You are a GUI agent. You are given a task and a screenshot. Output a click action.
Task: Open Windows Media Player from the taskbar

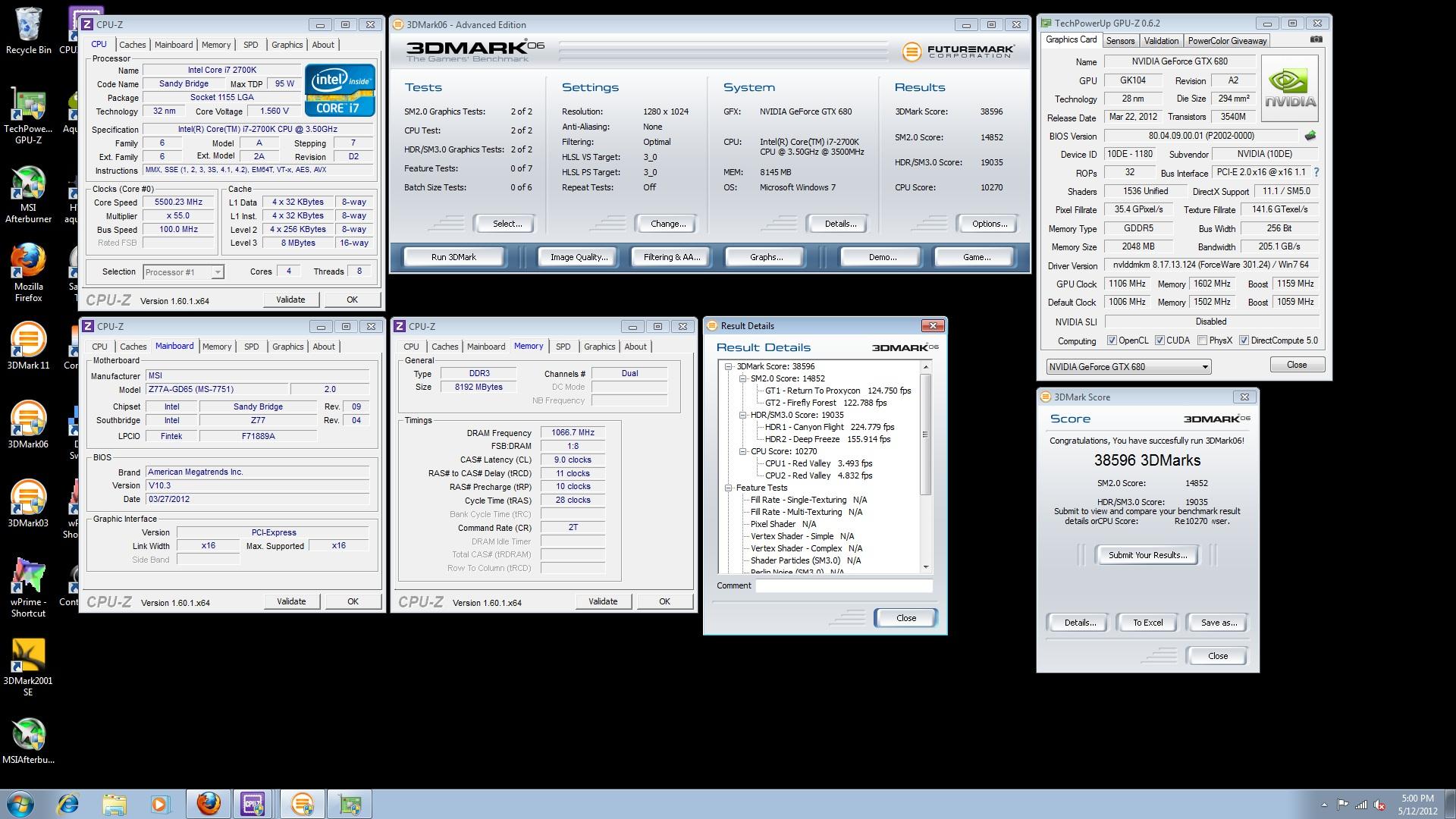point(159,804)
